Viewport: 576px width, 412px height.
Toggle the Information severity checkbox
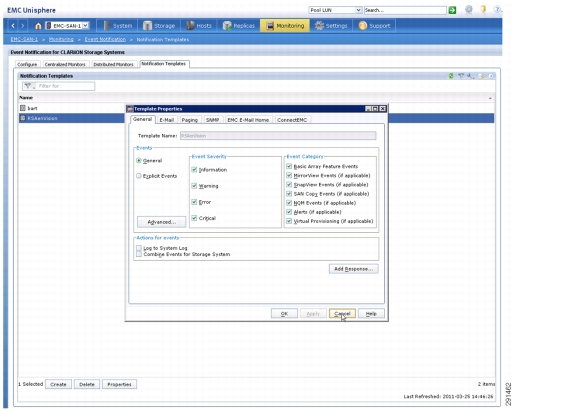pos(194,170)
